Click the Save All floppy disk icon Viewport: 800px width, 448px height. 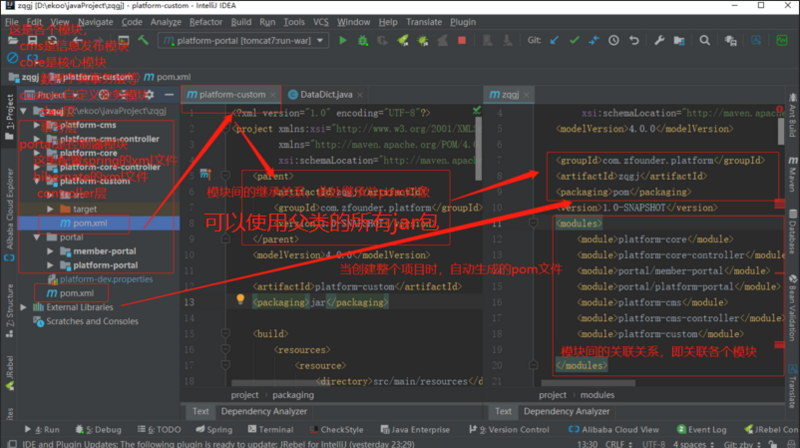(x=32, y=40)
